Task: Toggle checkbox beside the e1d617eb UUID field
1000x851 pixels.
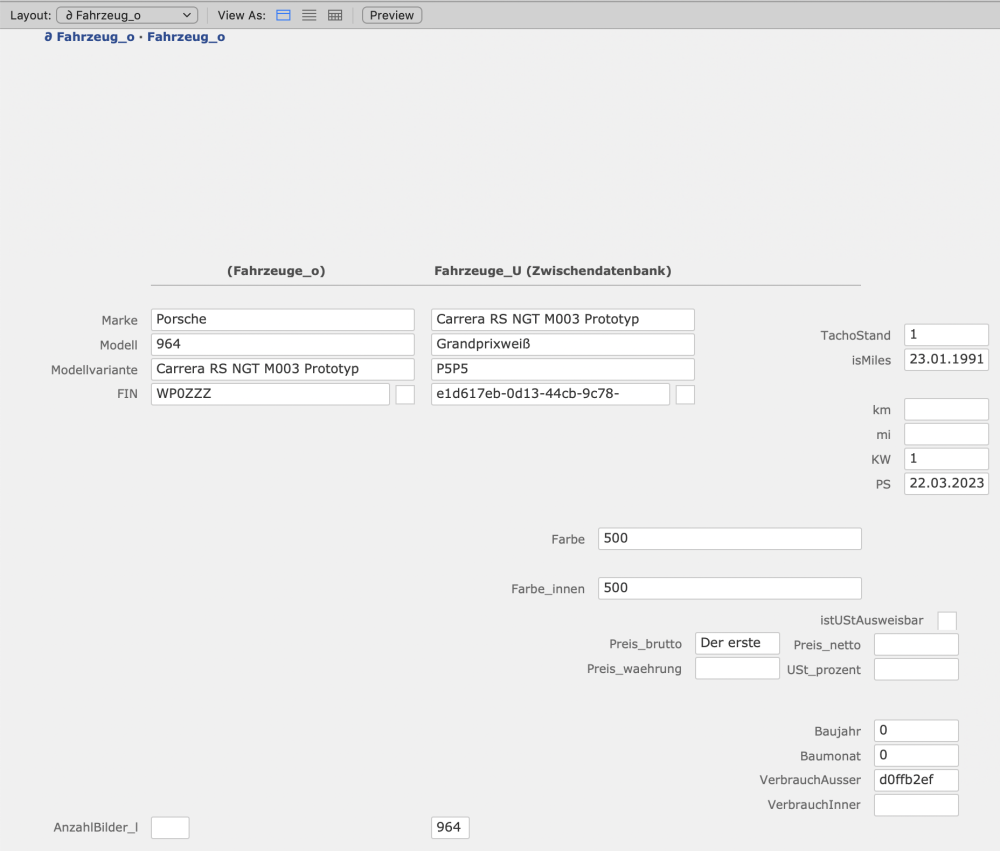Action: point(685,395)
